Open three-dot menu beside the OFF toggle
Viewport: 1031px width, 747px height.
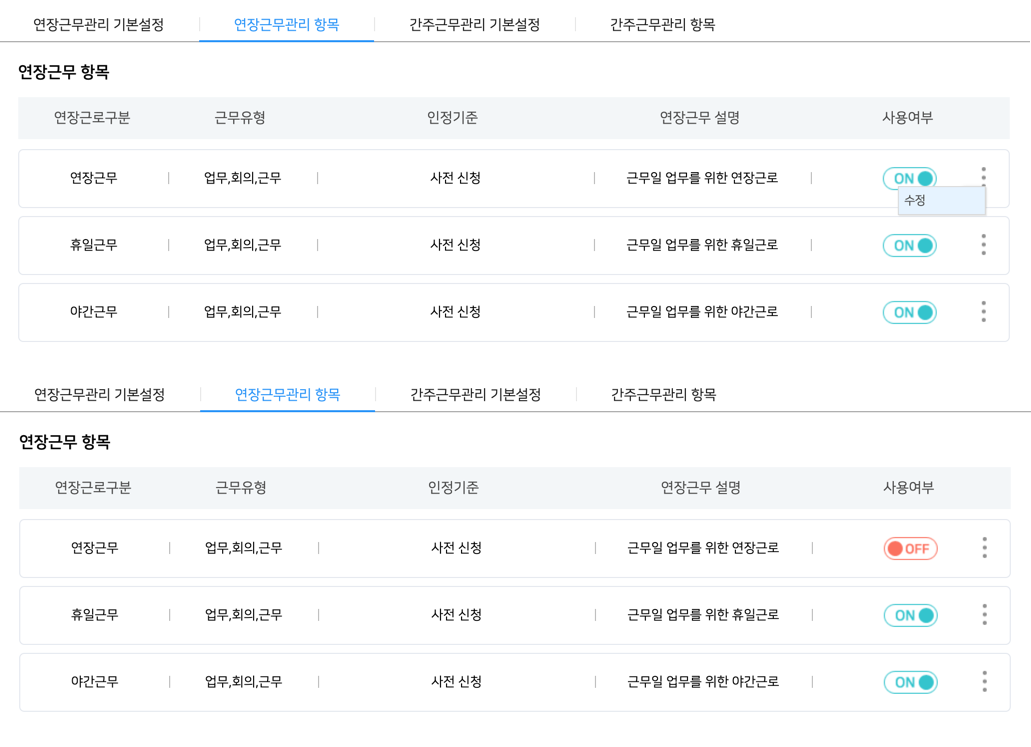coord(984,548)
